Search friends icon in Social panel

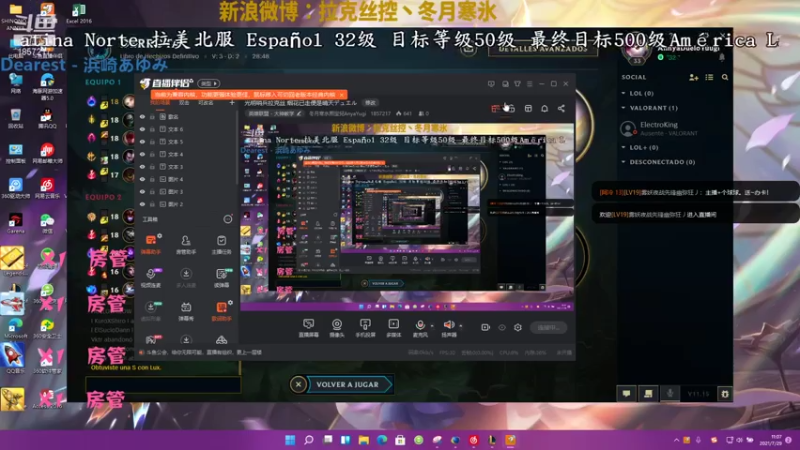pyautogui.click(x=725, y=77)
